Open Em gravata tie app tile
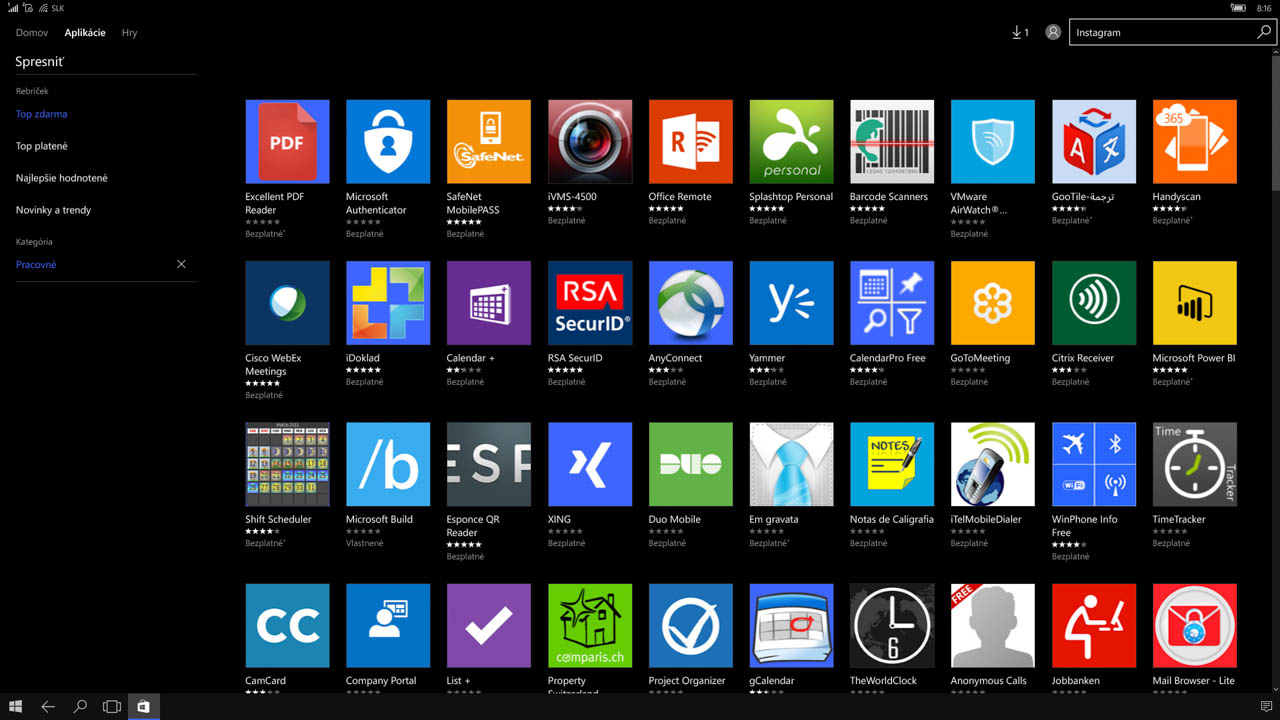This screenshot has width=1280, height=720. coord(791,464)
